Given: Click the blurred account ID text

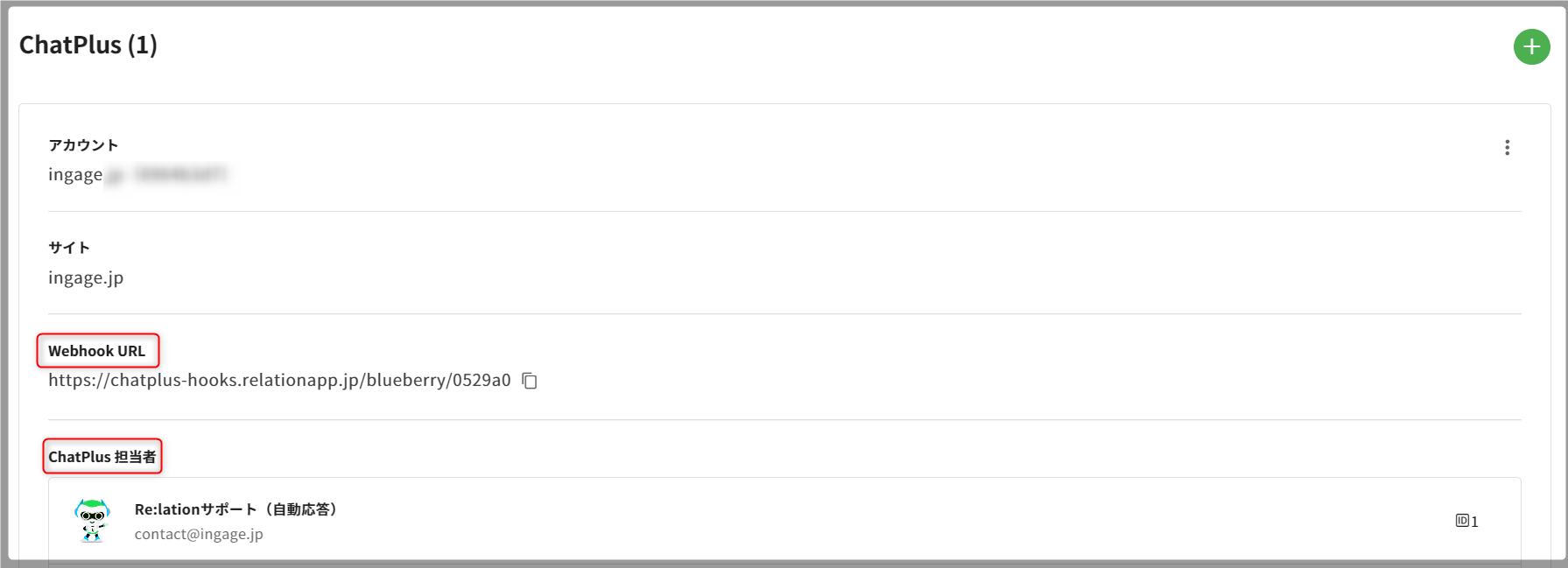Looking at the screenshot, I should point(179,175).
